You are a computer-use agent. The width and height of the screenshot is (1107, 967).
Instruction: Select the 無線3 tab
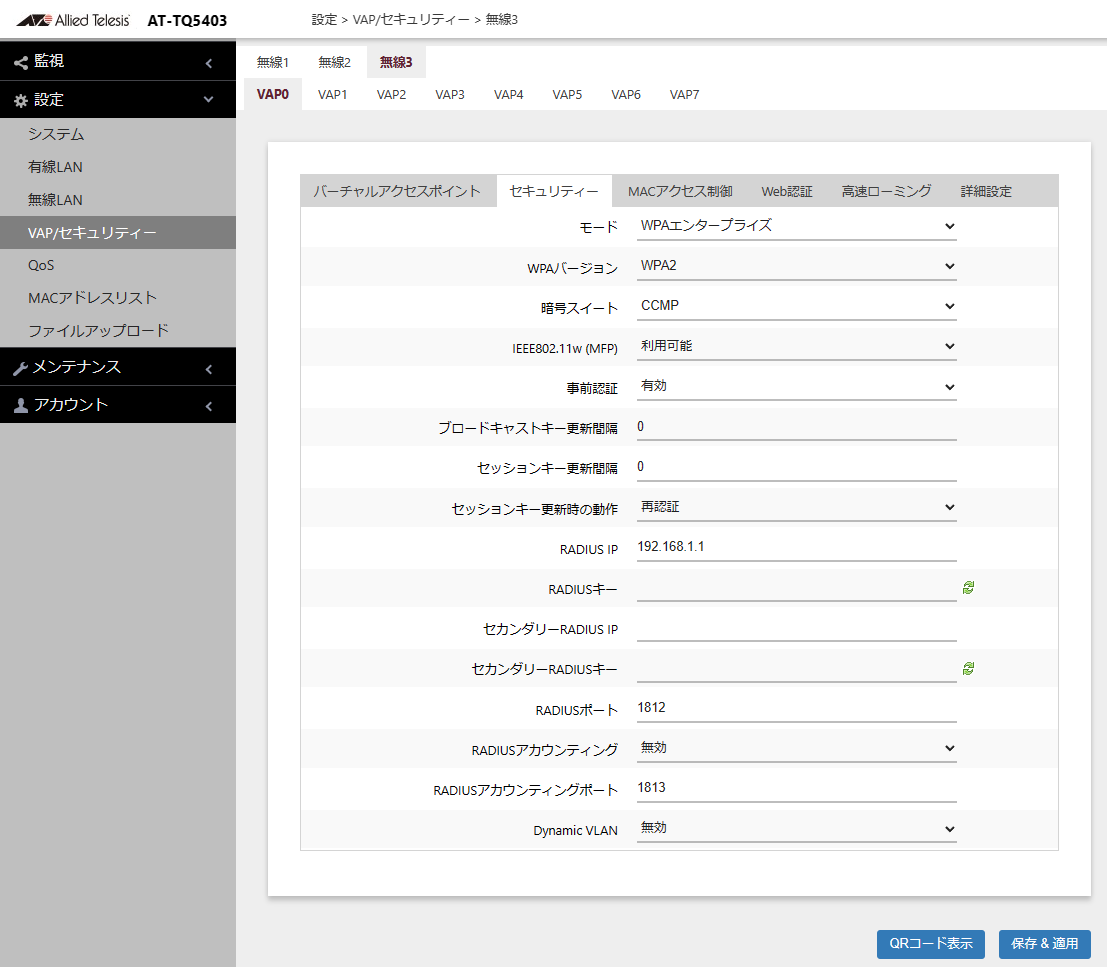[396, 62]
